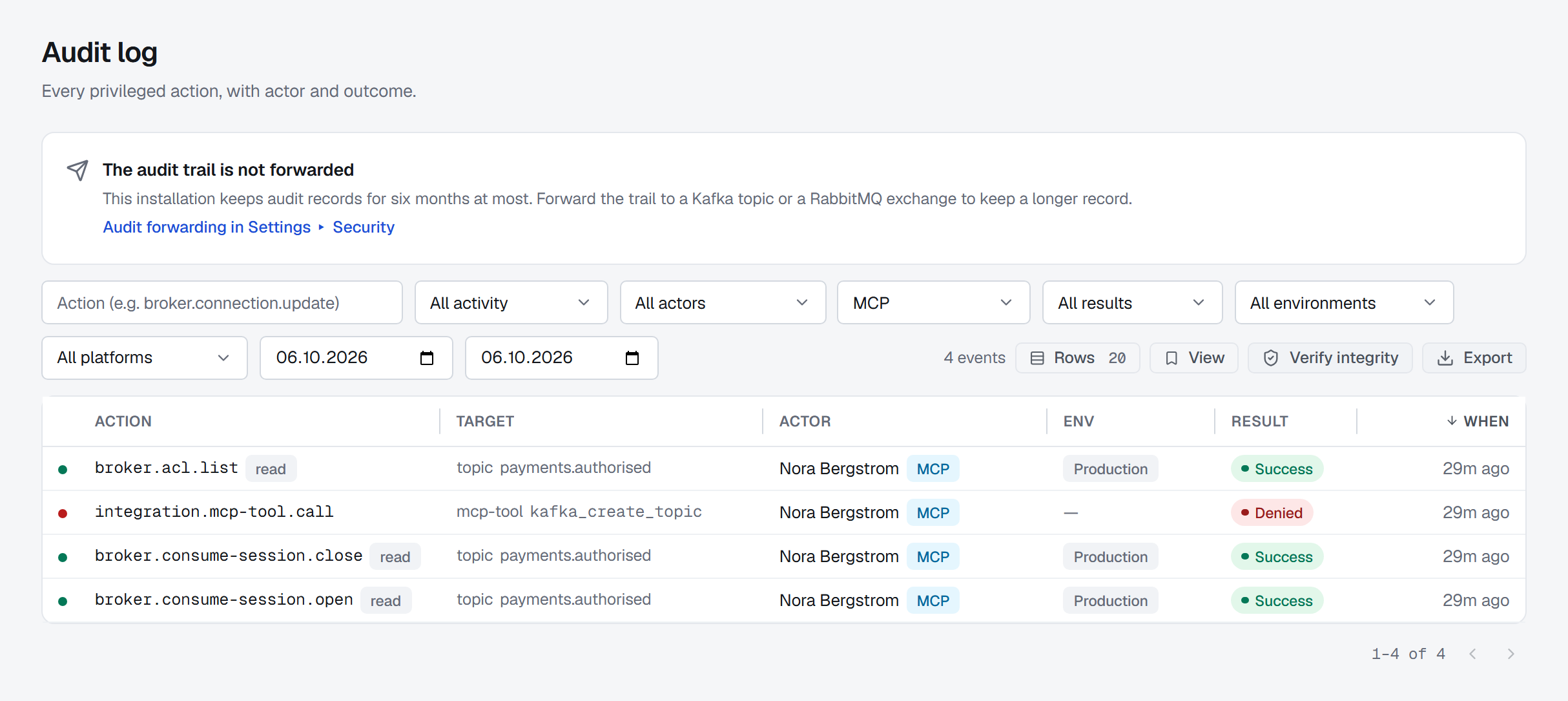The image size is (1568, 701).
Task: Click the start date 06.10.2026 field
Action: [356, 357]
